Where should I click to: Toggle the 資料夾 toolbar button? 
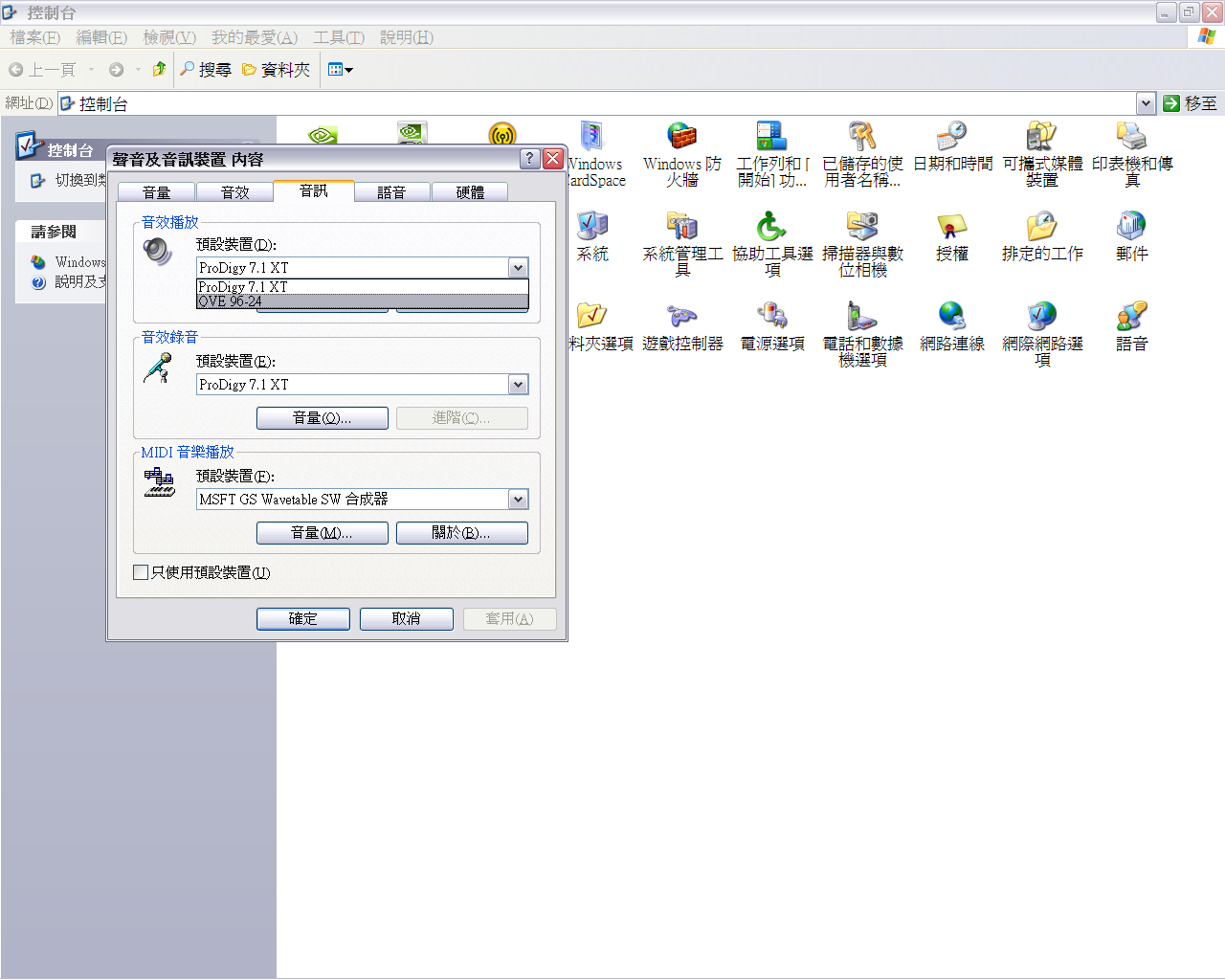pyautogui.click(x=277, y=69)
